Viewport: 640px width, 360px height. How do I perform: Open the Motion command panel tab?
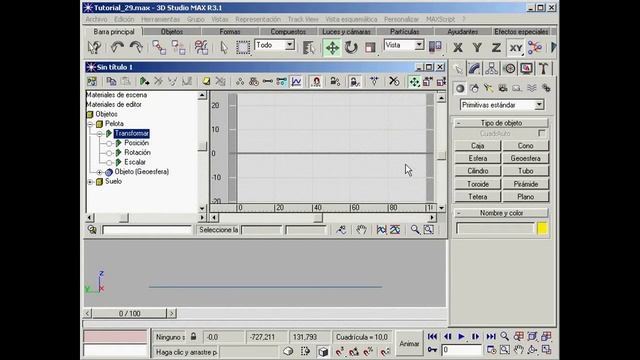click(x=509, y=68)
